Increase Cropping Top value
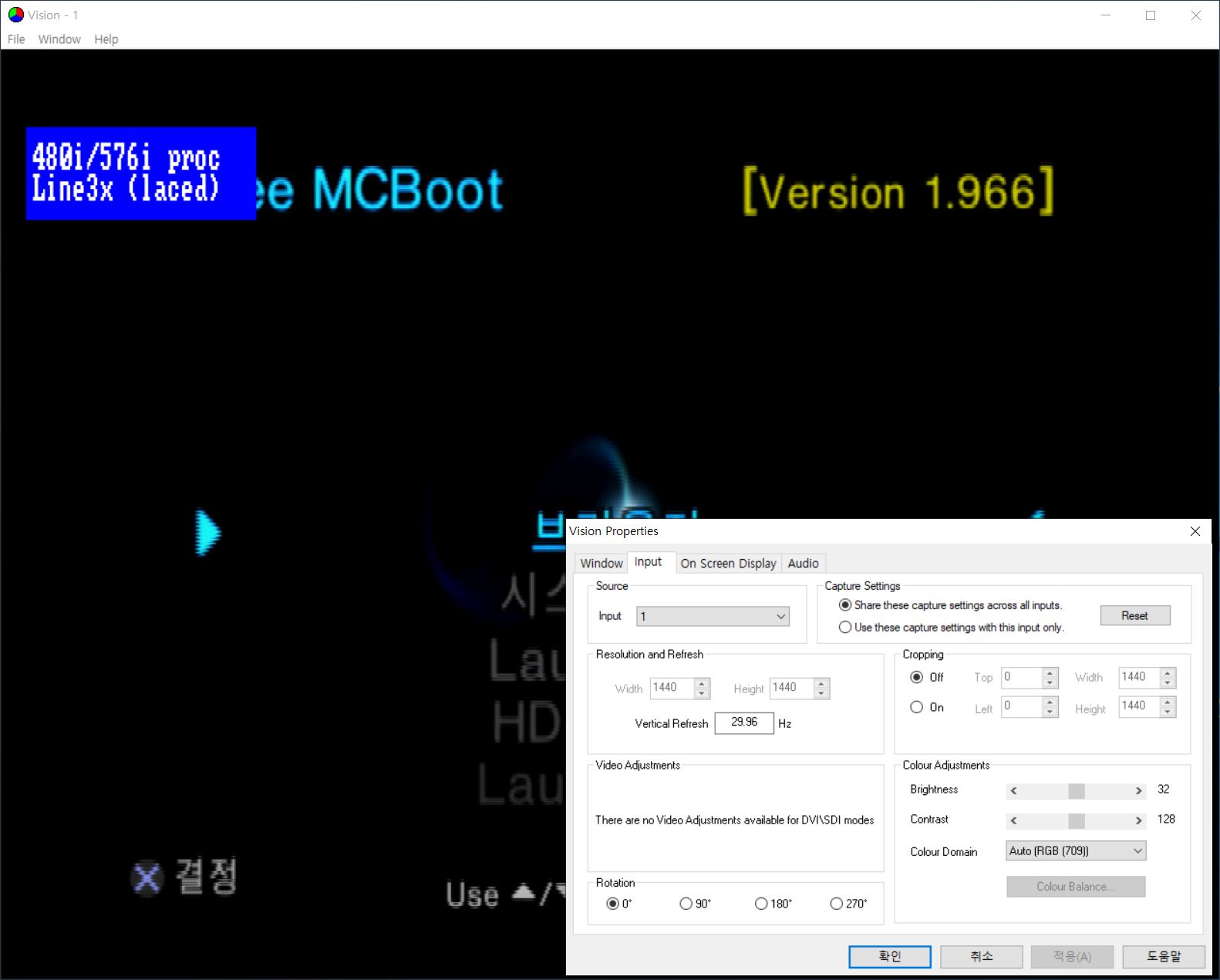Screen dimensions: 1220x980 (x=1050, y=672)
